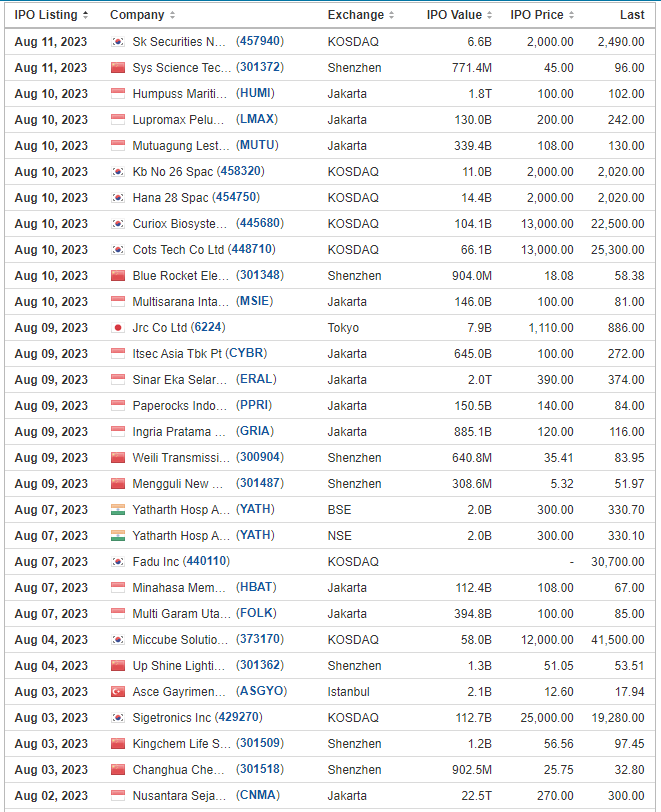Open YATH ticker link in NSE row
Screen dimensions: 661x812
[255, 534]
